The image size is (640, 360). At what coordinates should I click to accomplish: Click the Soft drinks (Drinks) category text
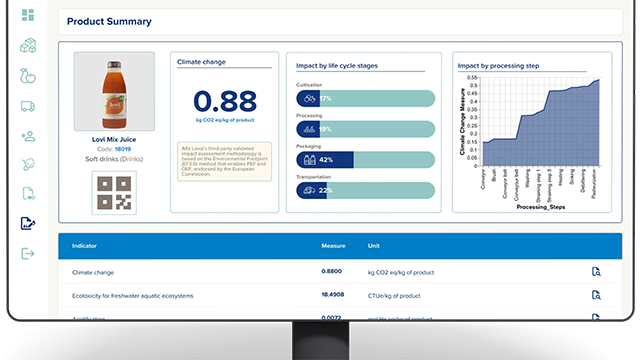[114, 159]
